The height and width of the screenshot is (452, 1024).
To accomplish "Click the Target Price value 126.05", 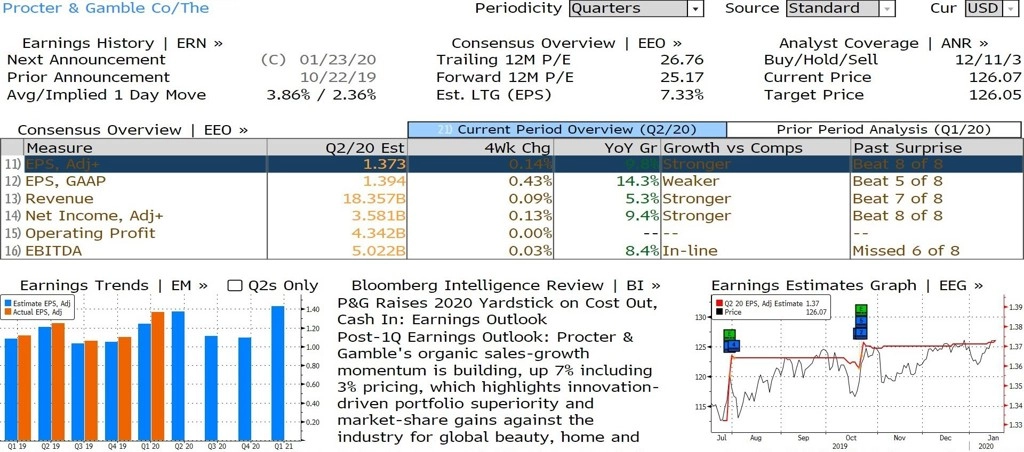I will pos(995,95).
